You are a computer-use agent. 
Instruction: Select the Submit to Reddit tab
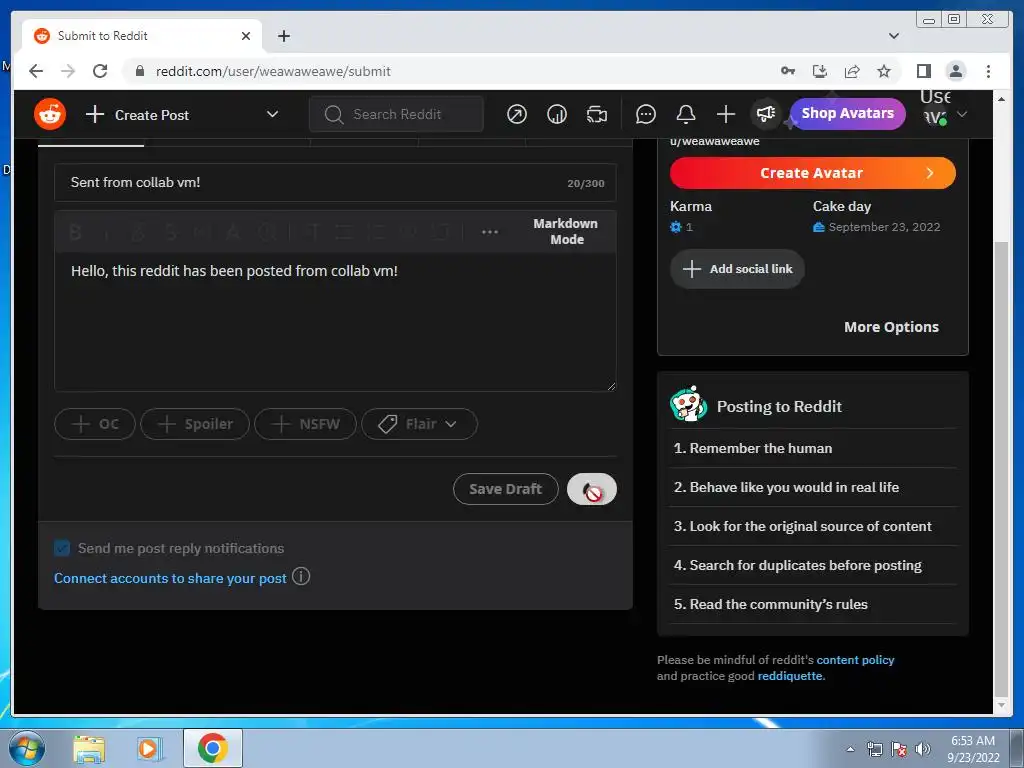pos(142,36)
